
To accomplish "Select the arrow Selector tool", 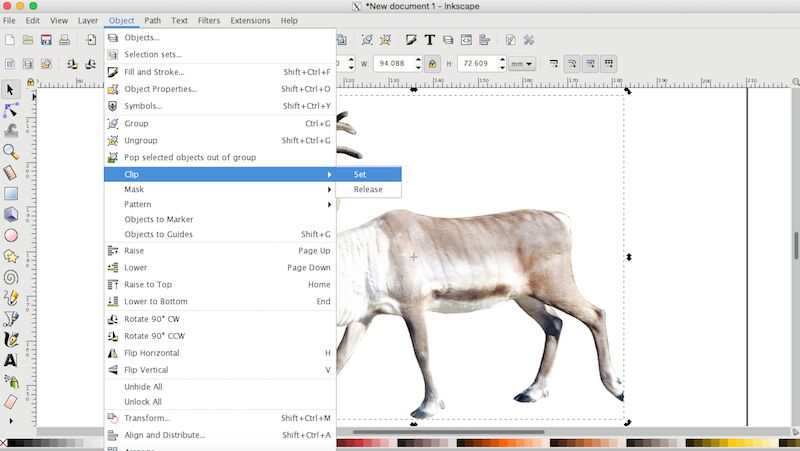I will [x=10, y=90].
